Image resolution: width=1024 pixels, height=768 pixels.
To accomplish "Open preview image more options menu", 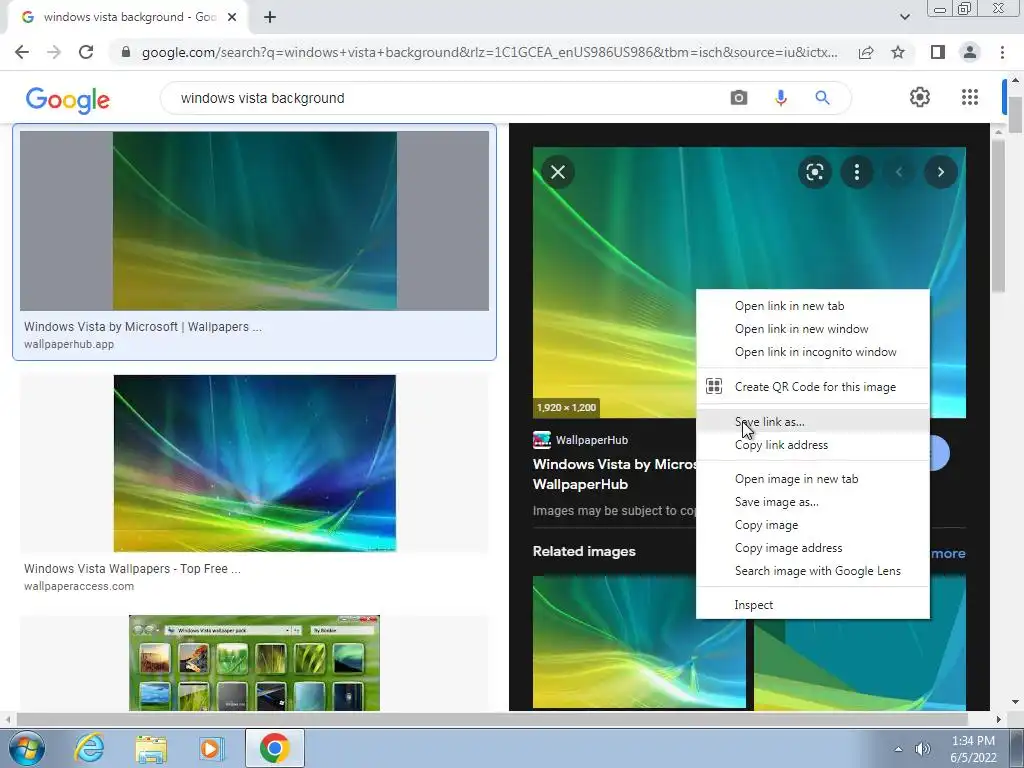I will pos(856,172).
